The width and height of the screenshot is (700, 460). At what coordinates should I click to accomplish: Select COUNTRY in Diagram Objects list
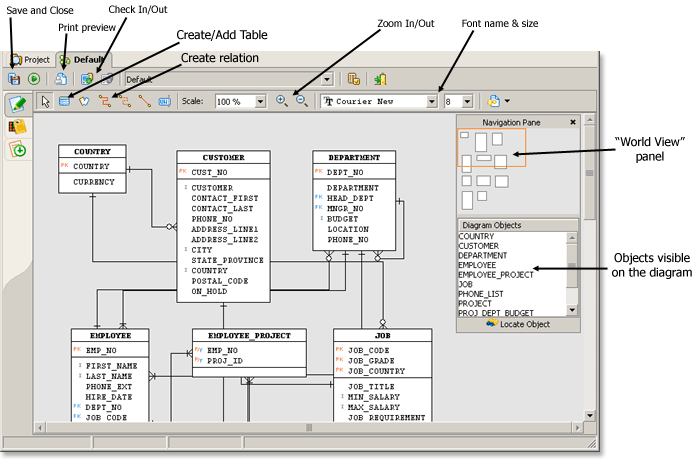(476, 236)
